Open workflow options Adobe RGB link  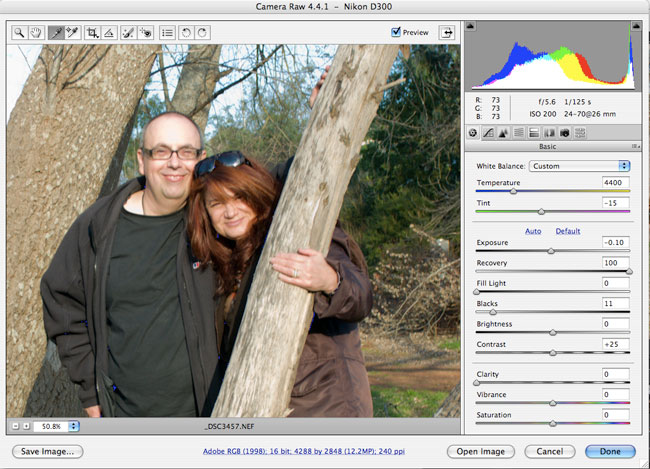[x=304, y=451]
